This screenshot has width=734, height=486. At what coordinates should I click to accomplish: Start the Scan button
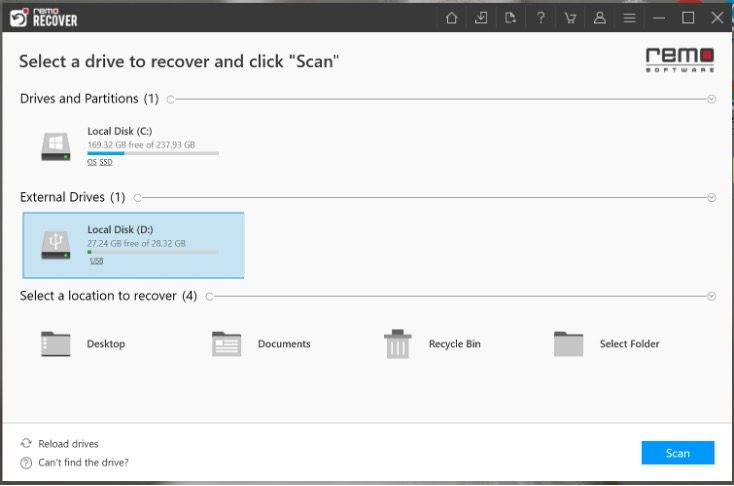tap(678, 453)
